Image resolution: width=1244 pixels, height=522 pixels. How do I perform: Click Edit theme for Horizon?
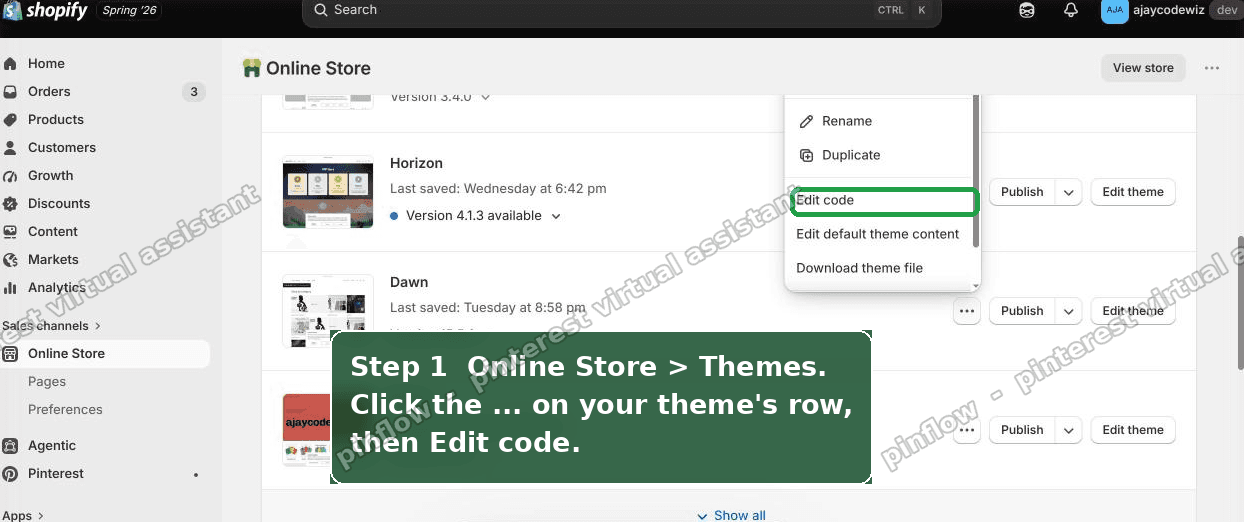click(x=1133, y=192)
